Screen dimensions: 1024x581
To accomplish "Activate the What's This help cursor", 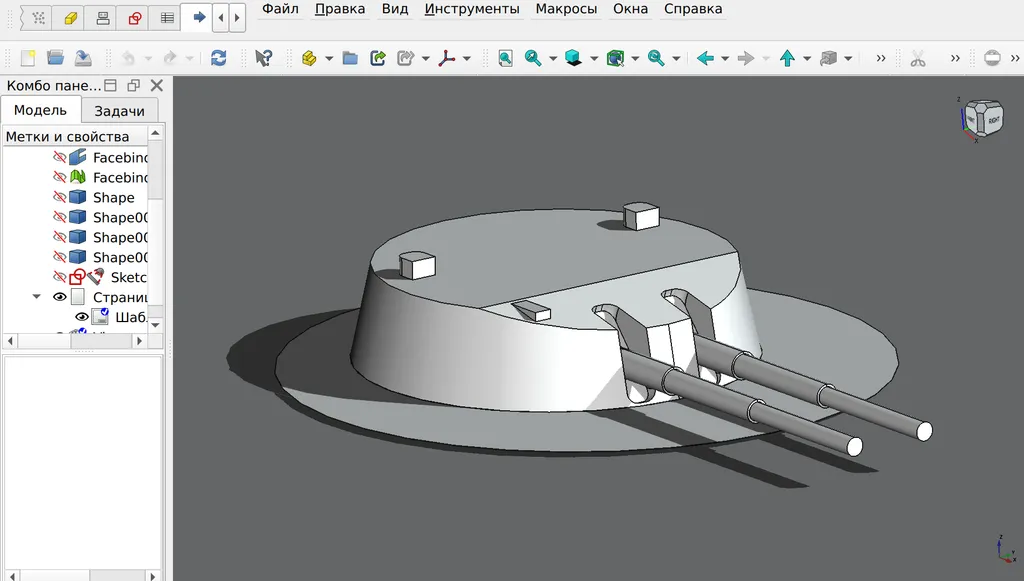I will (x=264, y=58).
